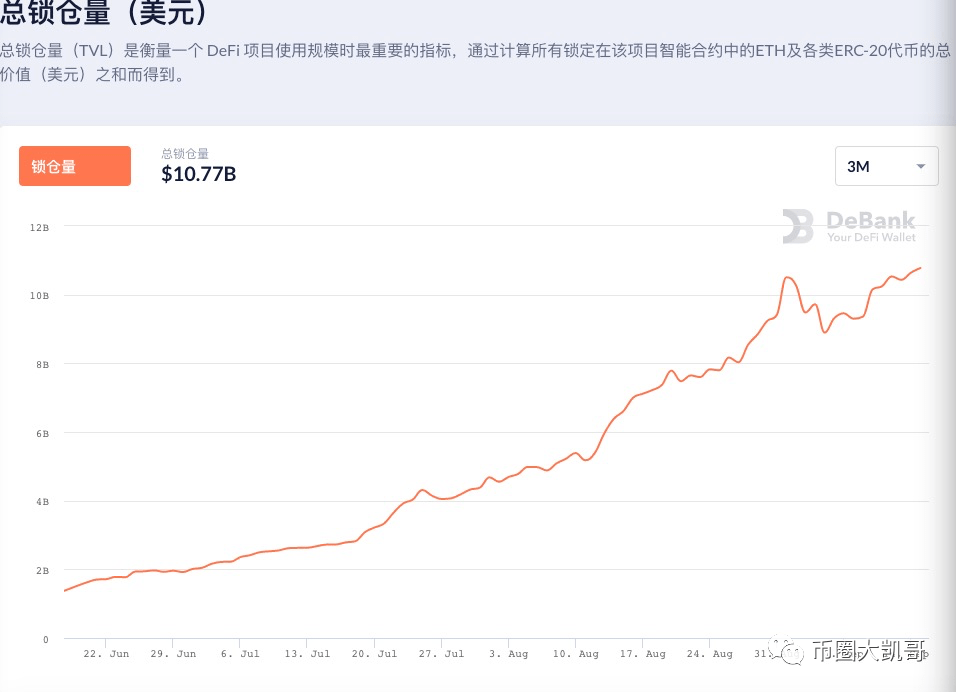Click the 3. Aug axis marker
This screenshot has height=692, width=956.
point(508,654)
